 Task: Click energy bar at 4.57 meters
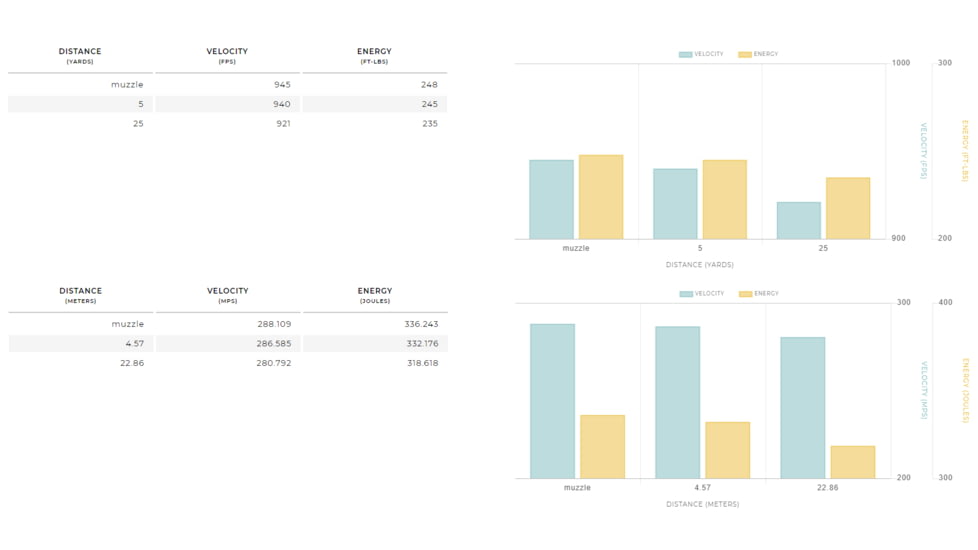tap(727, 449)
